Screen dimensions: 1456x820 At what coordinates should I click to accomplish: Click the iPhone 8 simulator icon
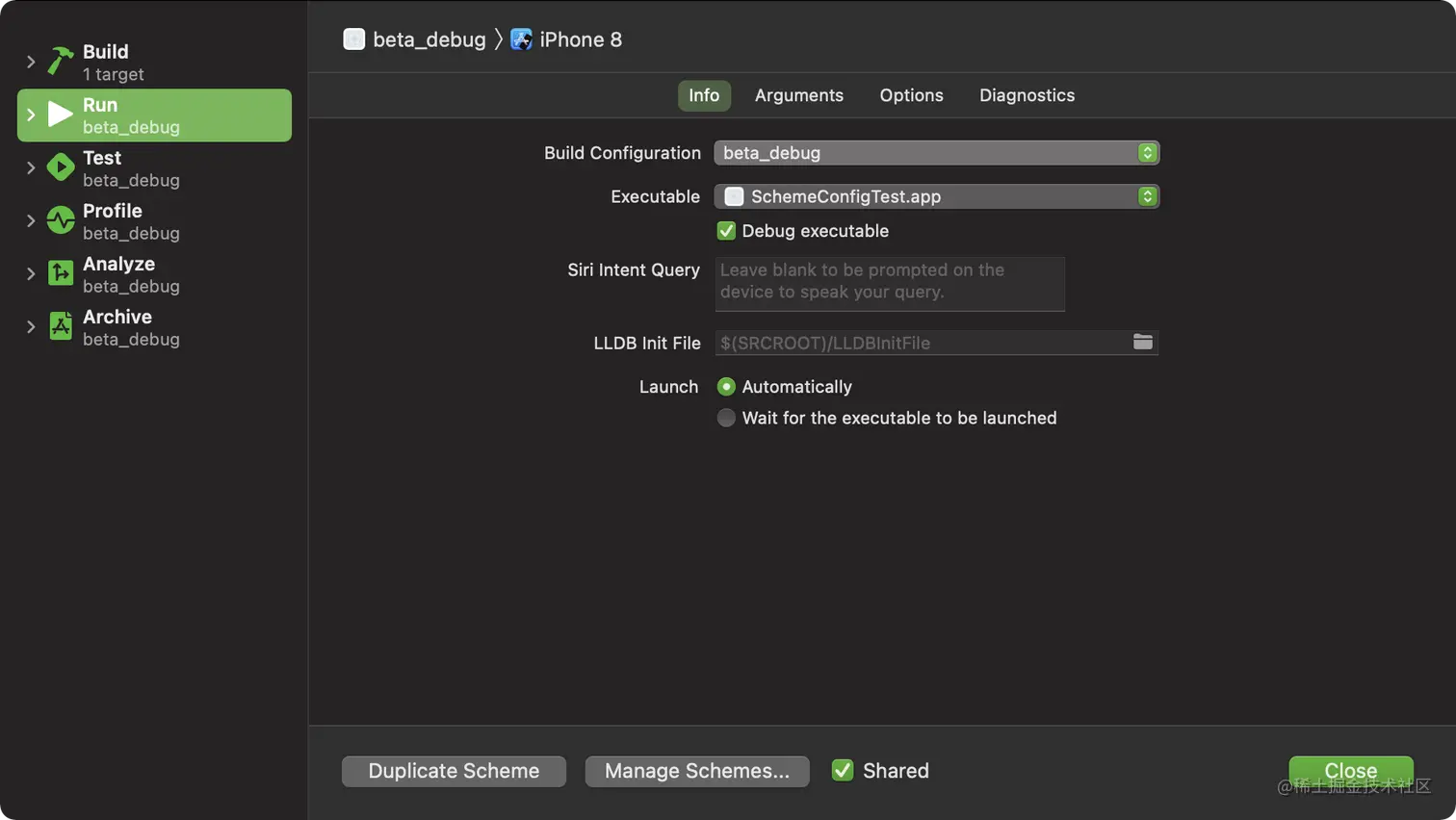(521, 39)
